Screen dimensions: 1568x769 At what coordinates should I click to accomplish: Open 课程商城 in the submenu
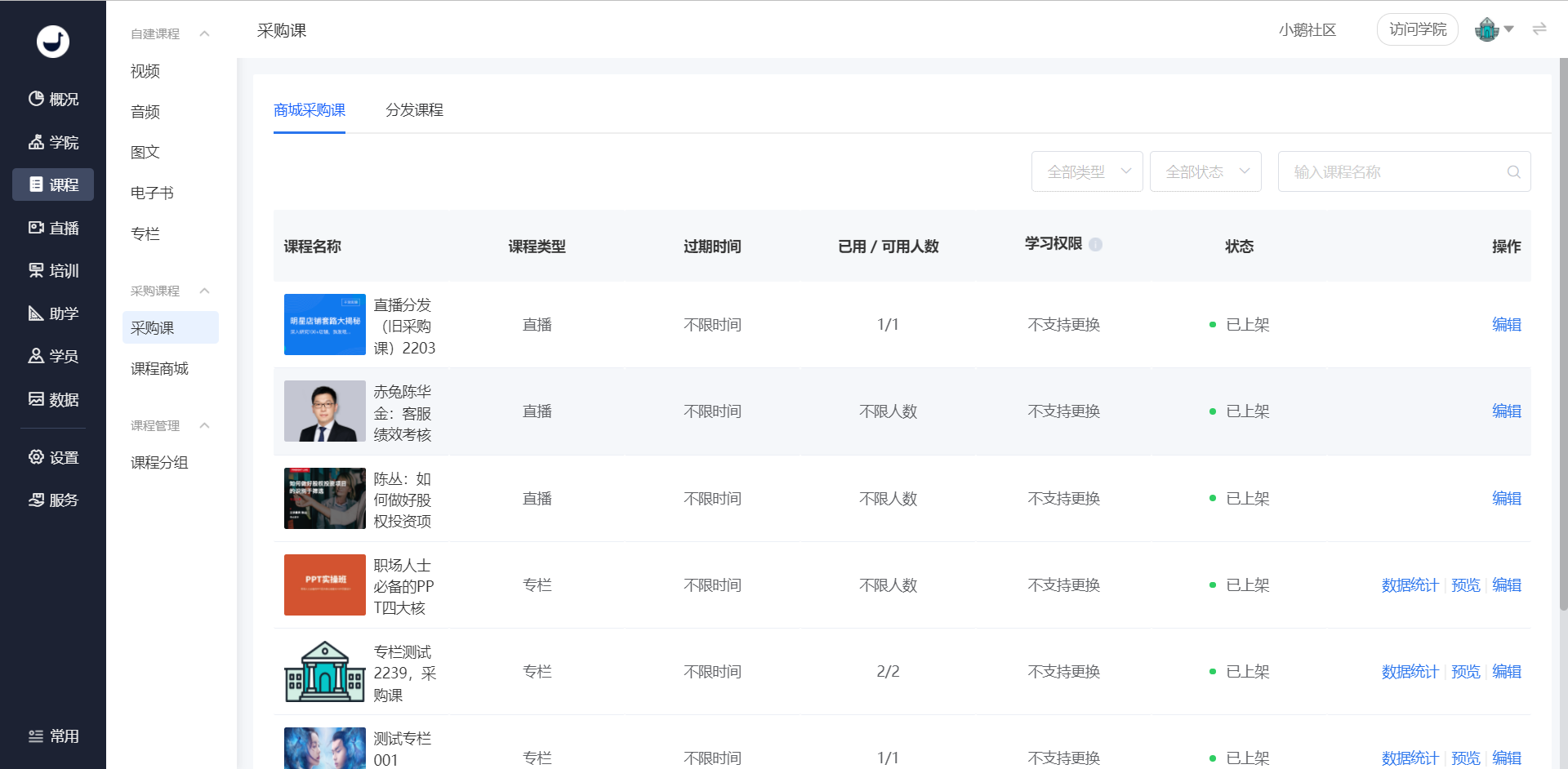coord(159,369)
